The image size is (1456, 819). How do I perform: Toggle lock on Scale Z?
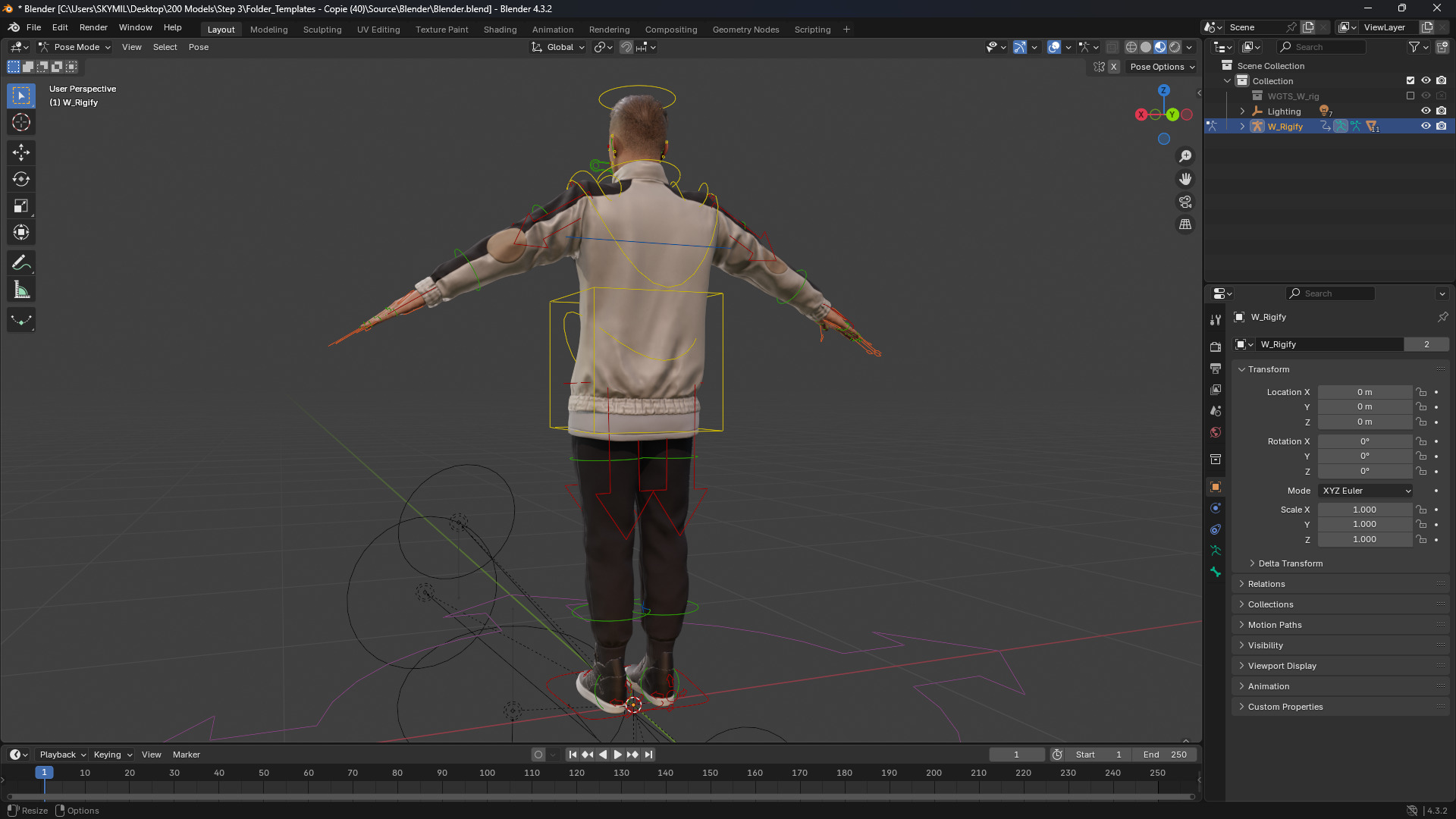coord(1422,539)
